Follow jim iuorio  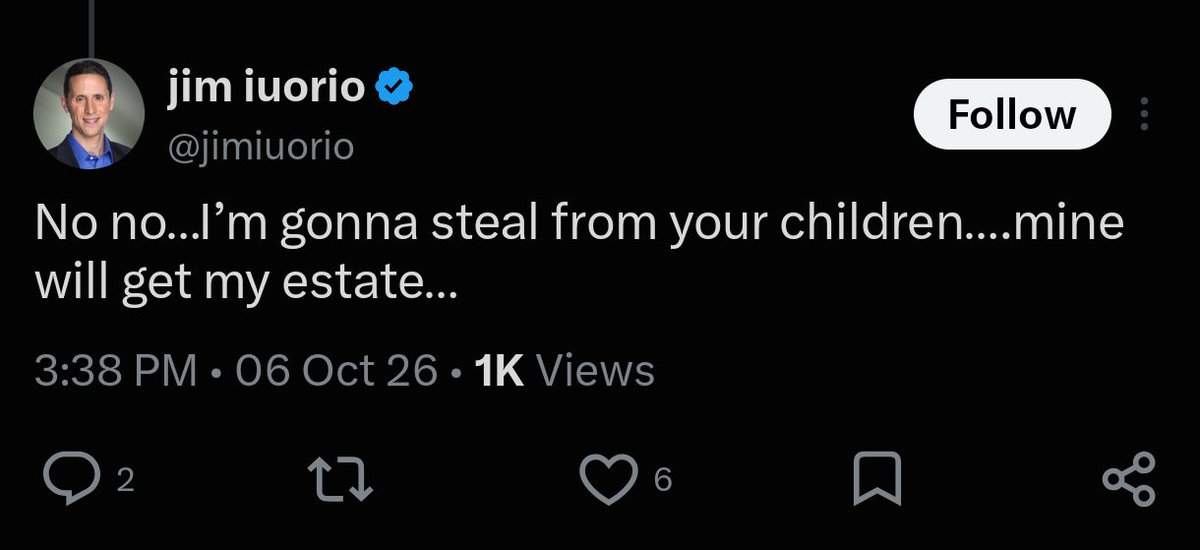pyautogui.click(x=1012, y=114)
